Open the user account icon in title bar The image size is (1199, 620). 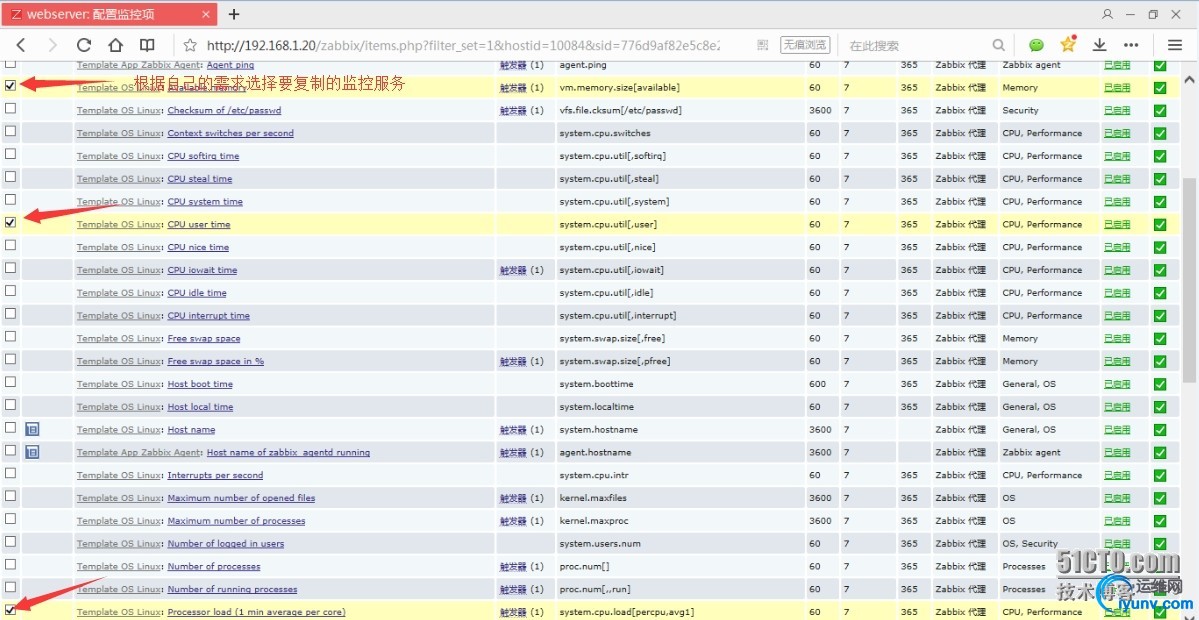click(x=1107, y=14)
